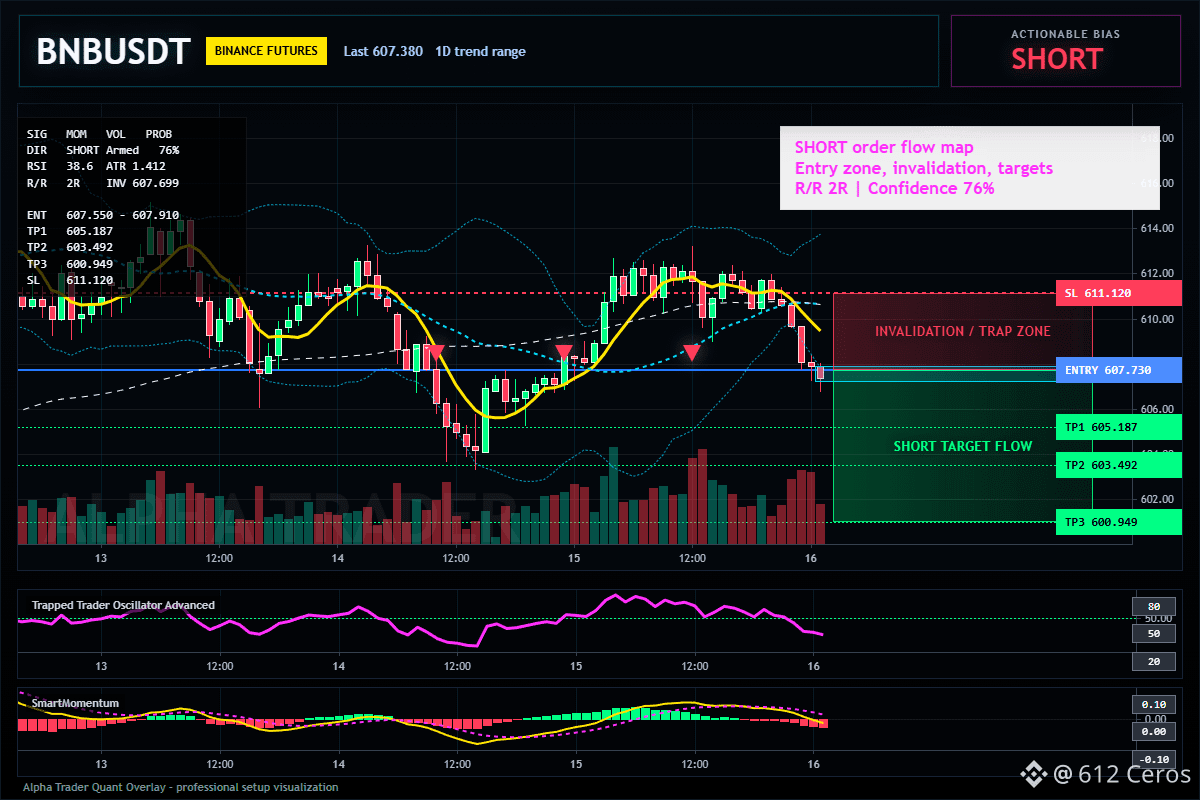Click the SmartMomentum indicator title
The image size is (1200, 800).
point(75,703)
